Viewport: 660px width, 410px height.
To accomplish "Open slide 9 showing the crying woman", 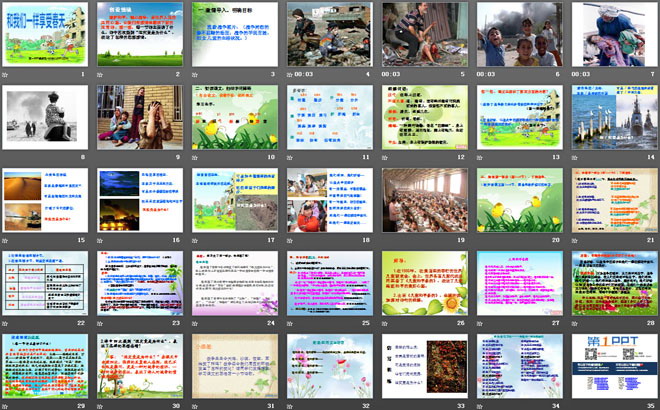I will 135,117.
